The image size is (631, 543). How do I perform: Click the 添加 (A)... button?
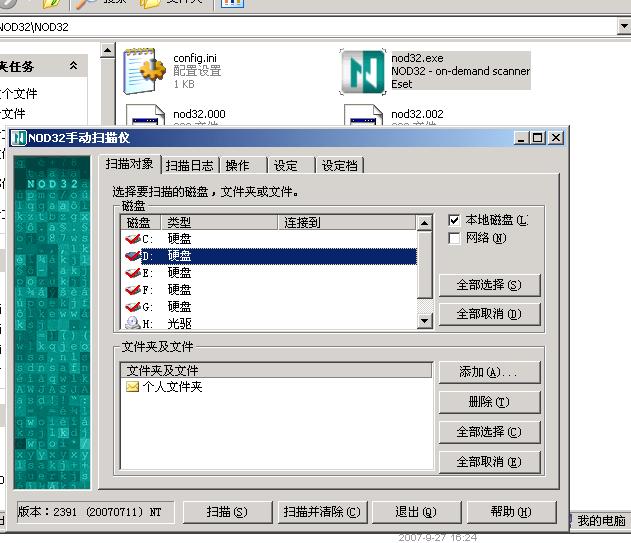[489, 372]
